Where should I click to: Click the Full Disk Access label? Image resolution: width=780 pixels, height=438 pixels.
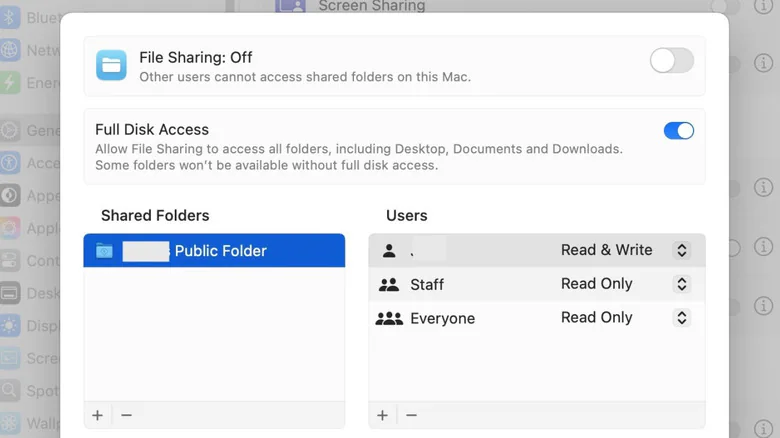click(152, 129)
